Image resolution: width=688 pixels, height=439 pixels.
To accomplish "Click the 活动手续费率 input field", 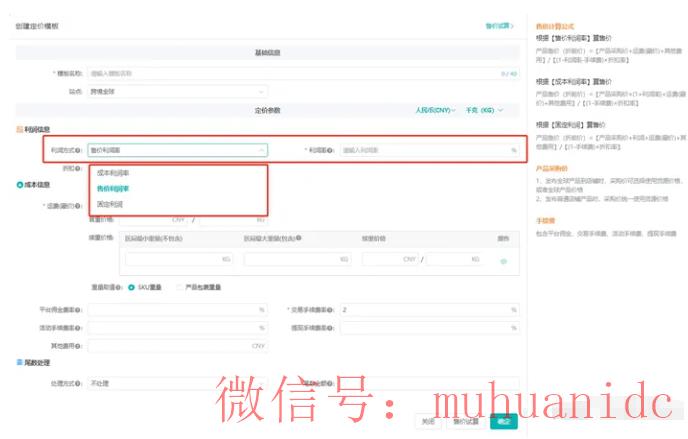I will (177, 328).
